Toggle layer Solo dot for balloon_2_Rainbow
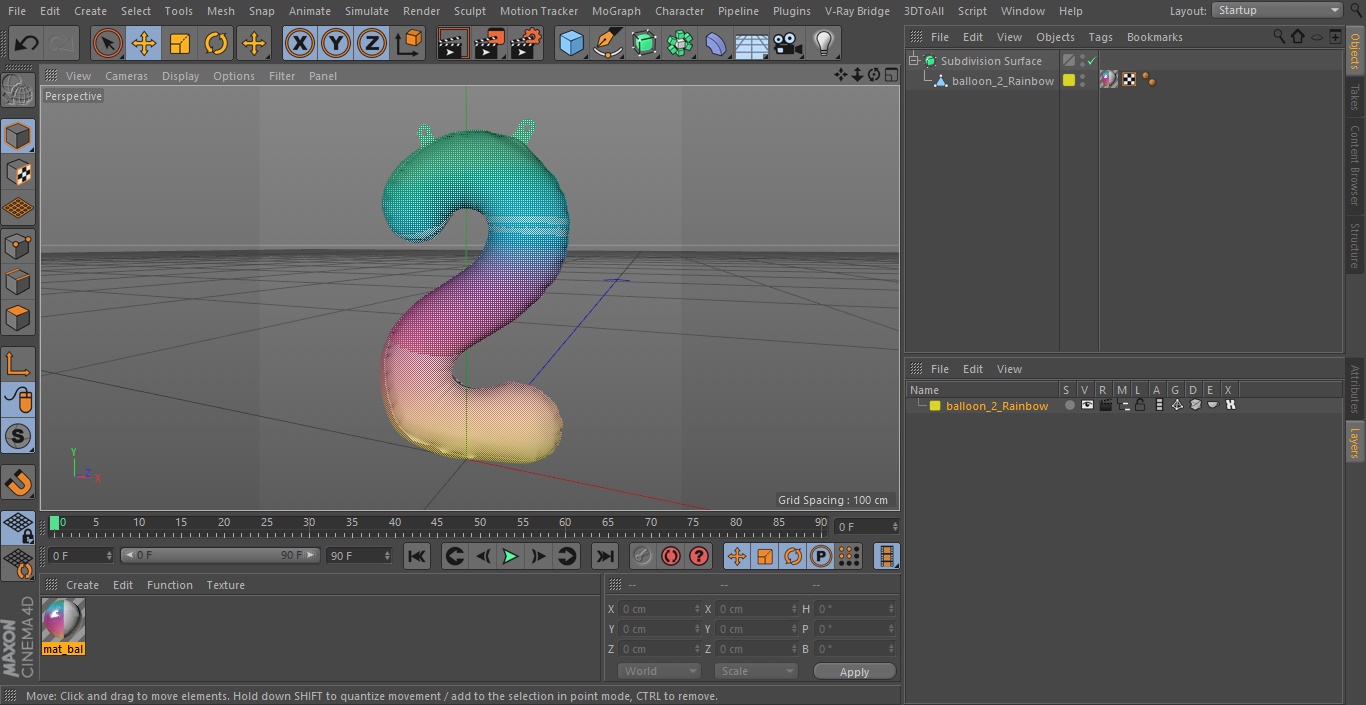This screenshot has width=1366, height=705. 1069,405
